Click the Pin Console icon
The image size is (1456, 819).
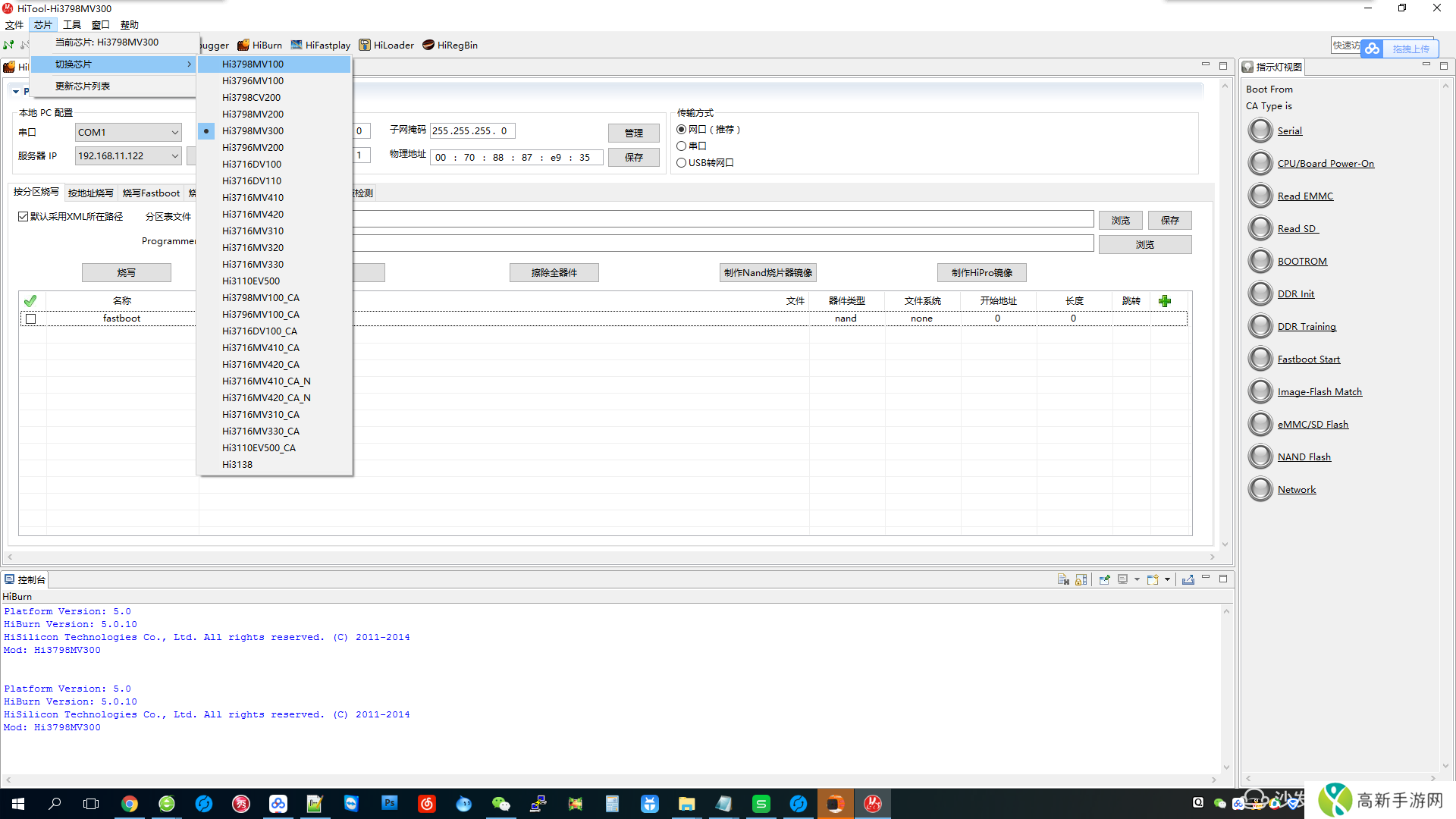click(1104, 579)
